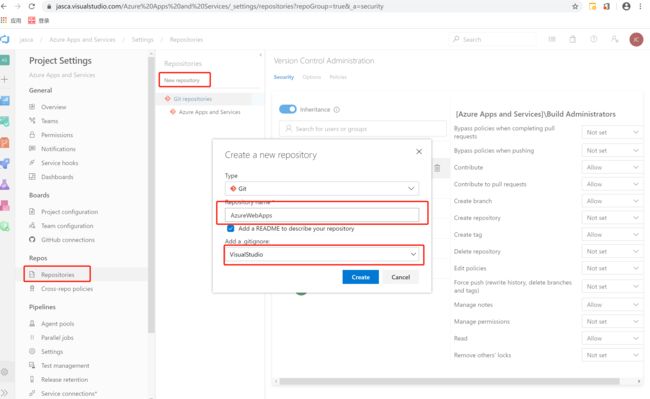This screenshot has width=650, height=399.
Task: Click the browser reload icon
Action: click(32, 6)
